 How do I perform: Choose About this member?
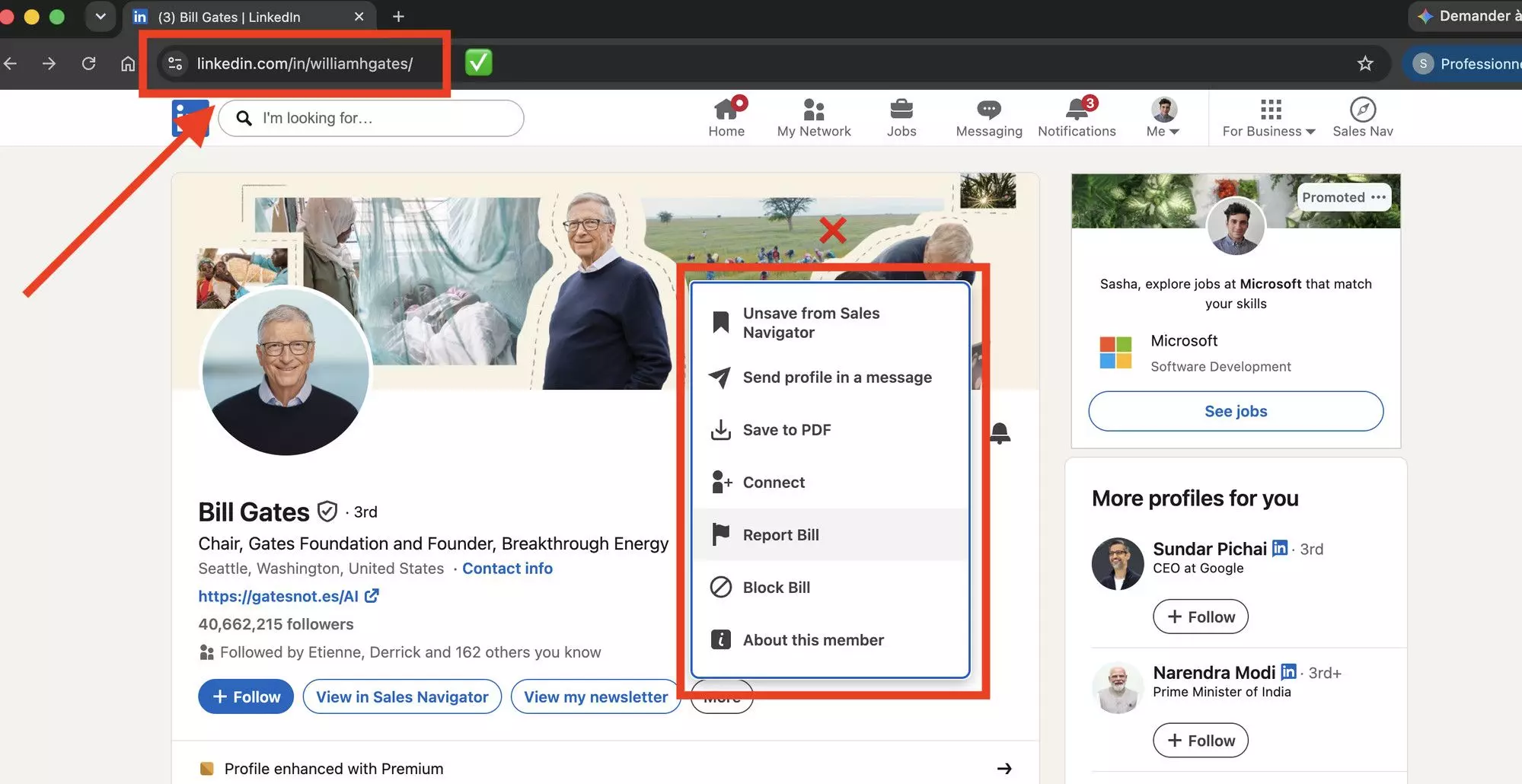[x=830, y=640]
